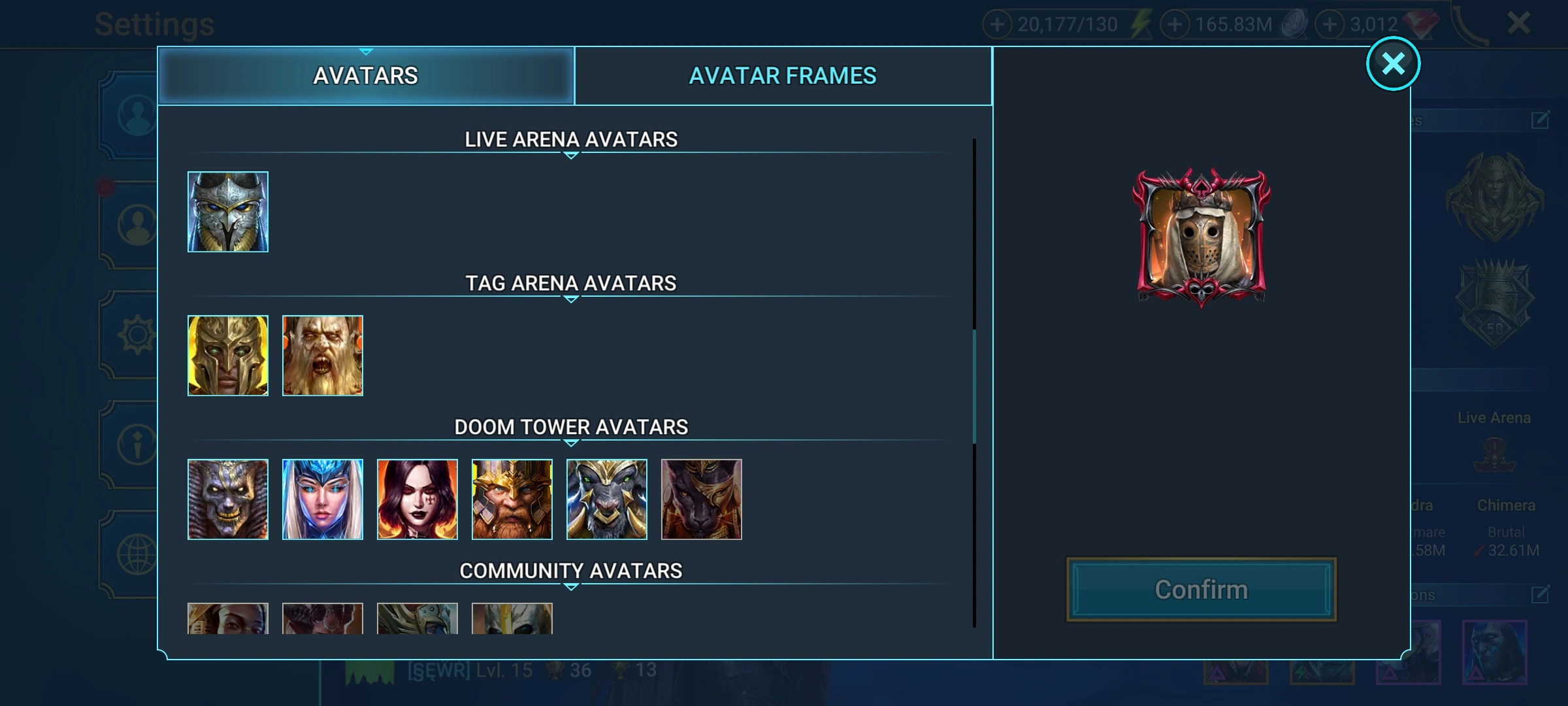The height and width of the screenshot is (706, 1568).
Task: Switch to the Avatar Frames tab
Action: click(x=783, y=76)
